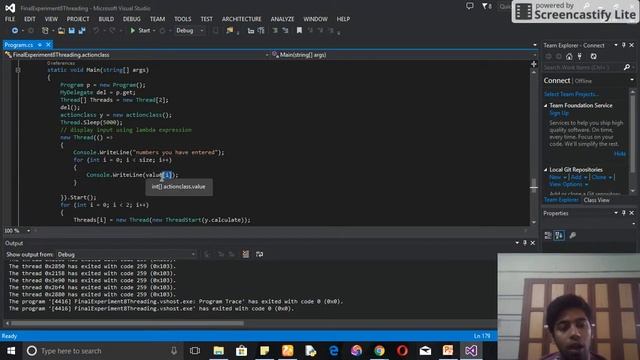640x360 pixels.
Task: Click the Search Work Items magnifier icon
Action: pos(627,67)
